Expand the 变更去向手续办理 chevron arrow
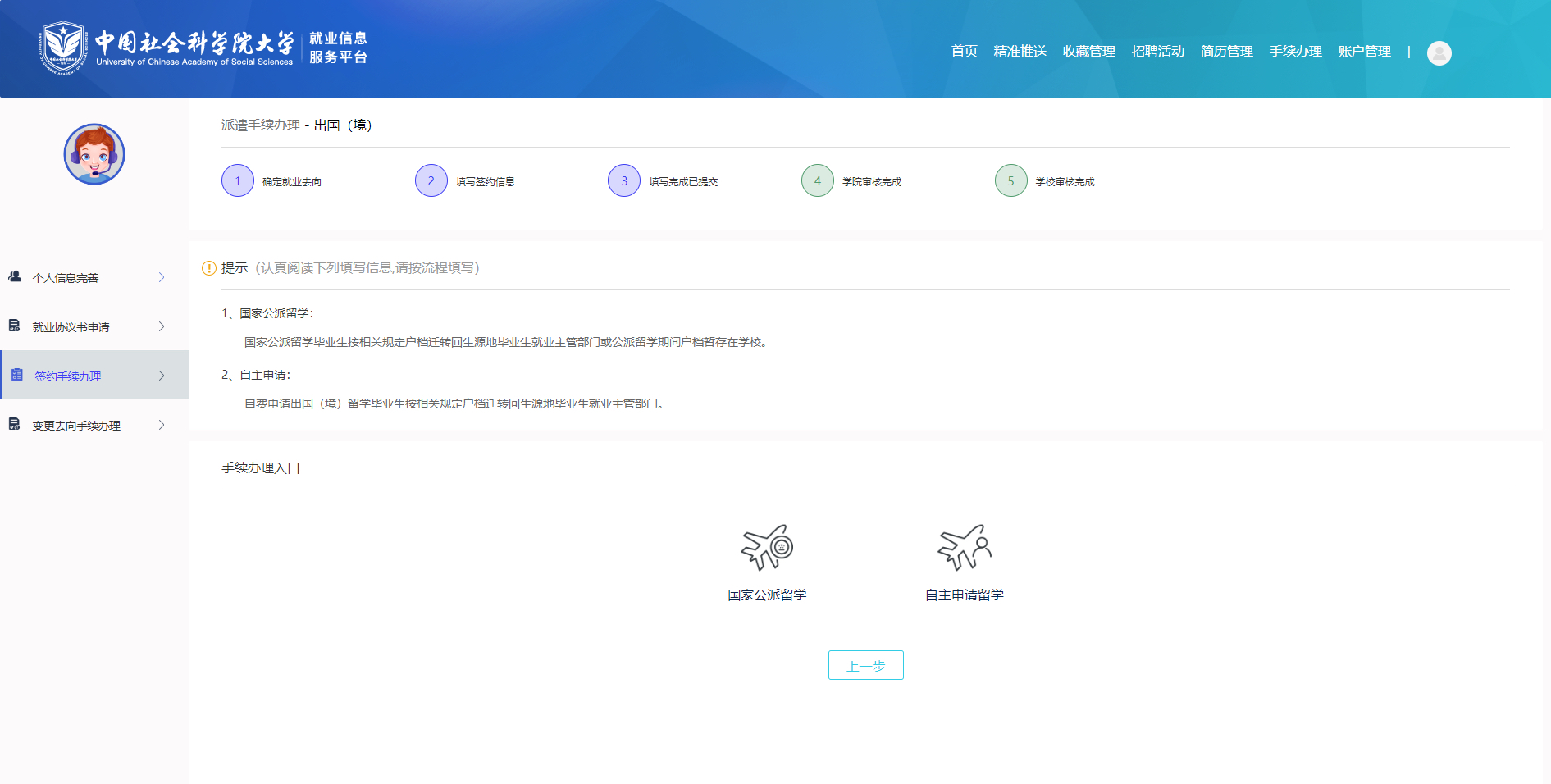This screenshot has width=1551, height=784. click(x=162, y=425)
